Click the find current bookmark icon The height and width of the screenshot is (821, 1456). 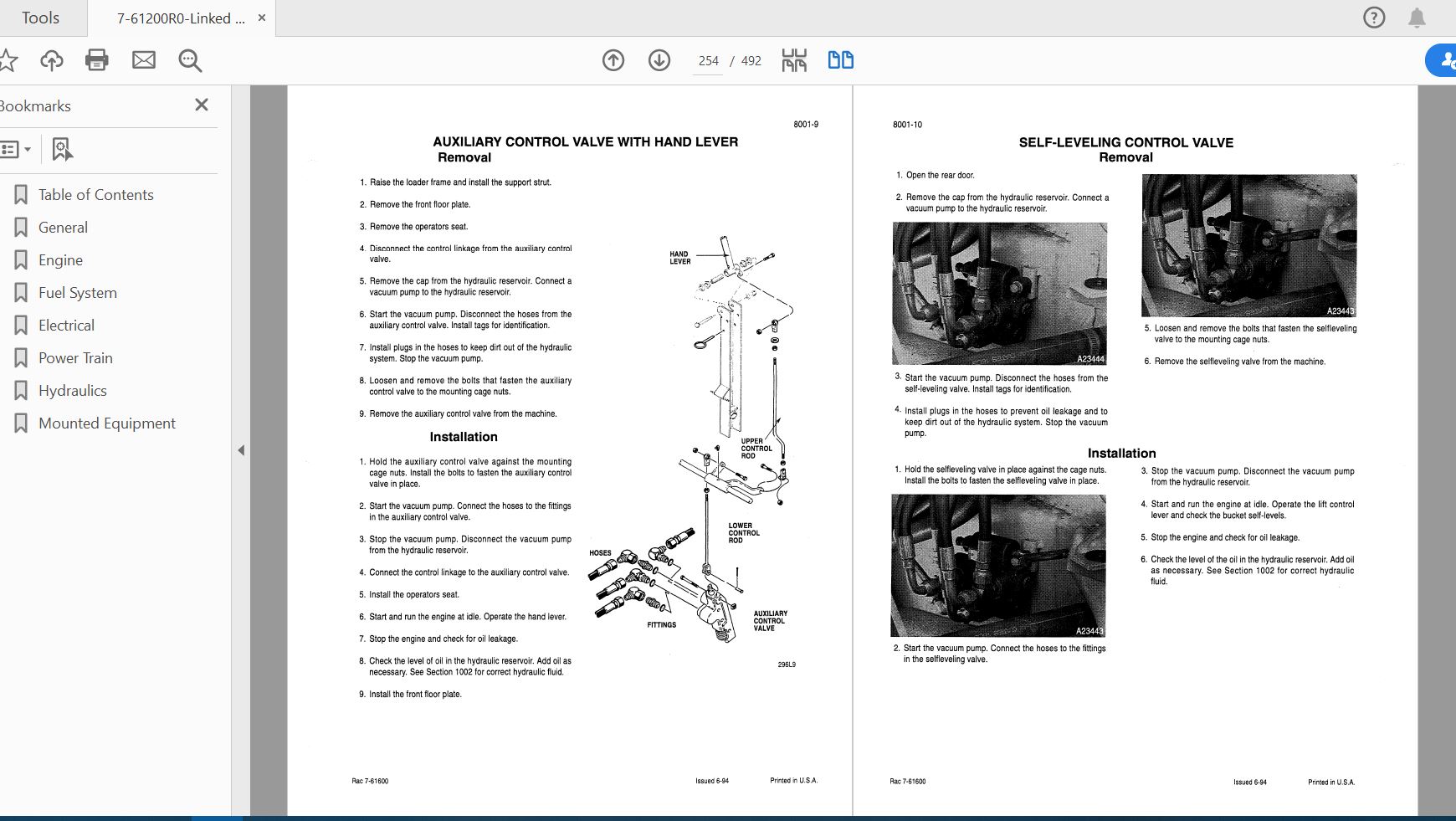(62, 149)
